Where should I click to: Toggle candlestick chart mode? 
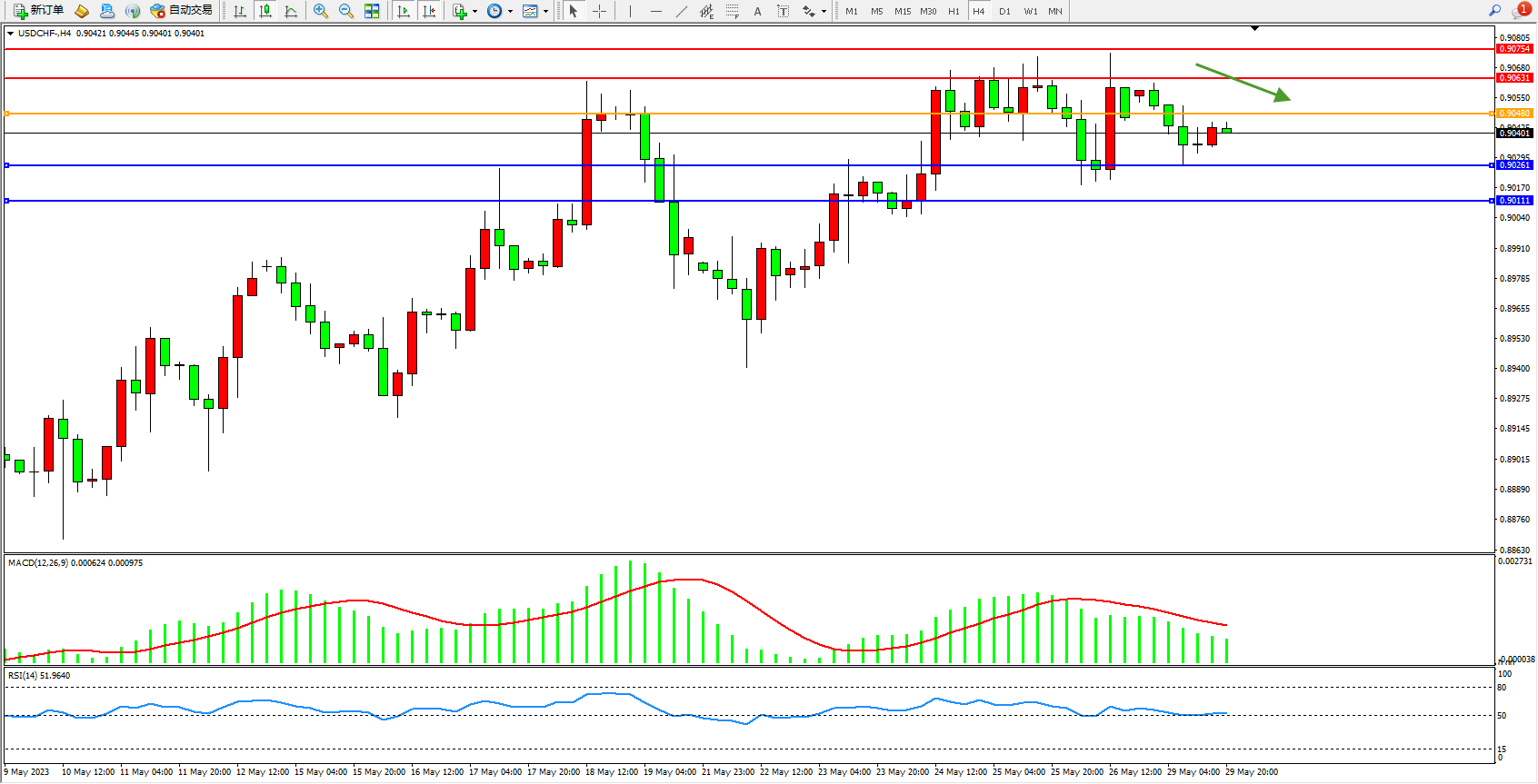265,11
